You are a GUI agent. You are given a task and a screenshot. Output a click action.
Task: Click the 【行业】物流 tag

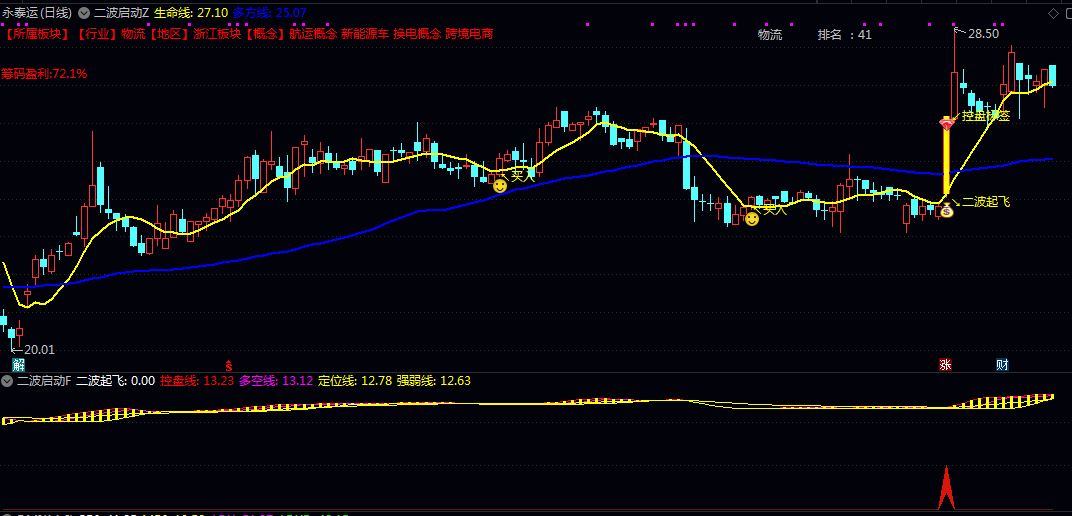pos(109,33)
